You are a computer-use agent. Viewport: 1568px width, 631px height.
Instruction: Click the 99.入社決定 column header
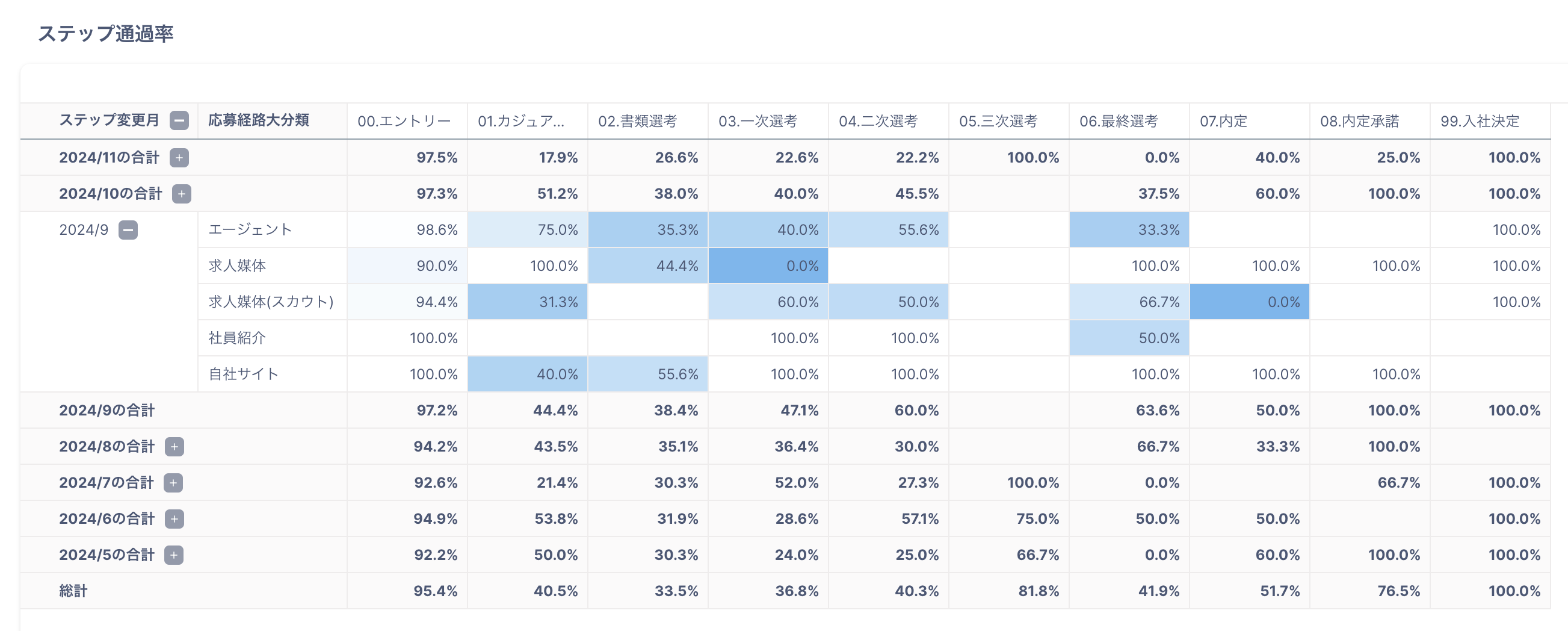[1480, 121]
